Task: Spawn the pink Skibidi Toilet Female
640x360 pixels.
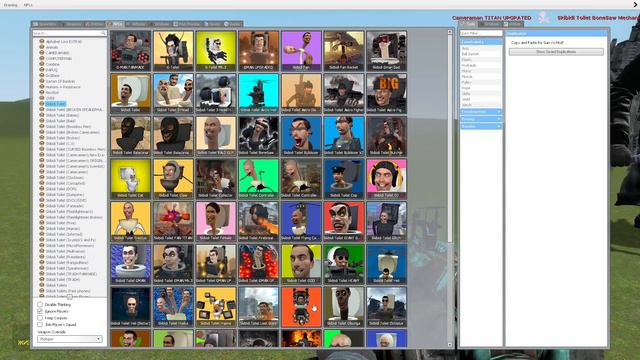Action: pyautogui.click(x=216, y=221)
